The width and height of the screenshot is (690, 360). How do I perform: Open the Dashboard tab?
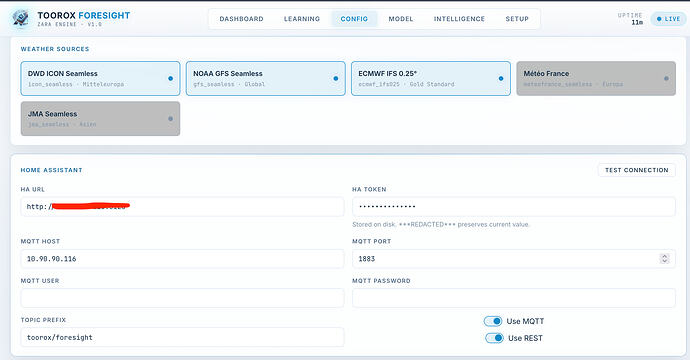241,19
